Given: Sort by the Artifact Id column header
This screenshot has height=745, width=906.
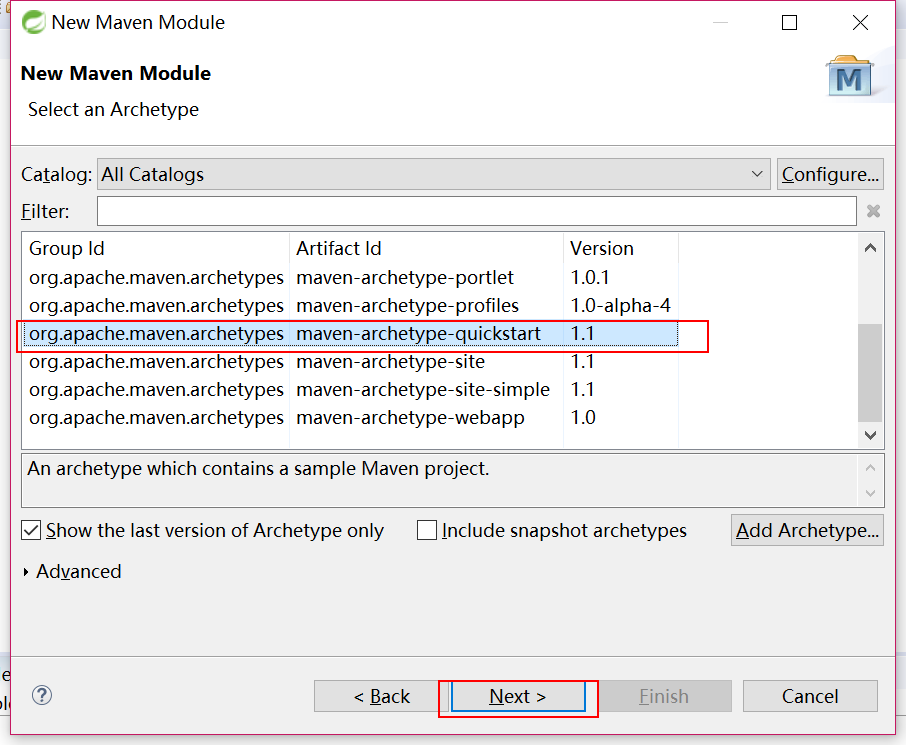Looking at the screenshot, I should [x=426, y=249].
